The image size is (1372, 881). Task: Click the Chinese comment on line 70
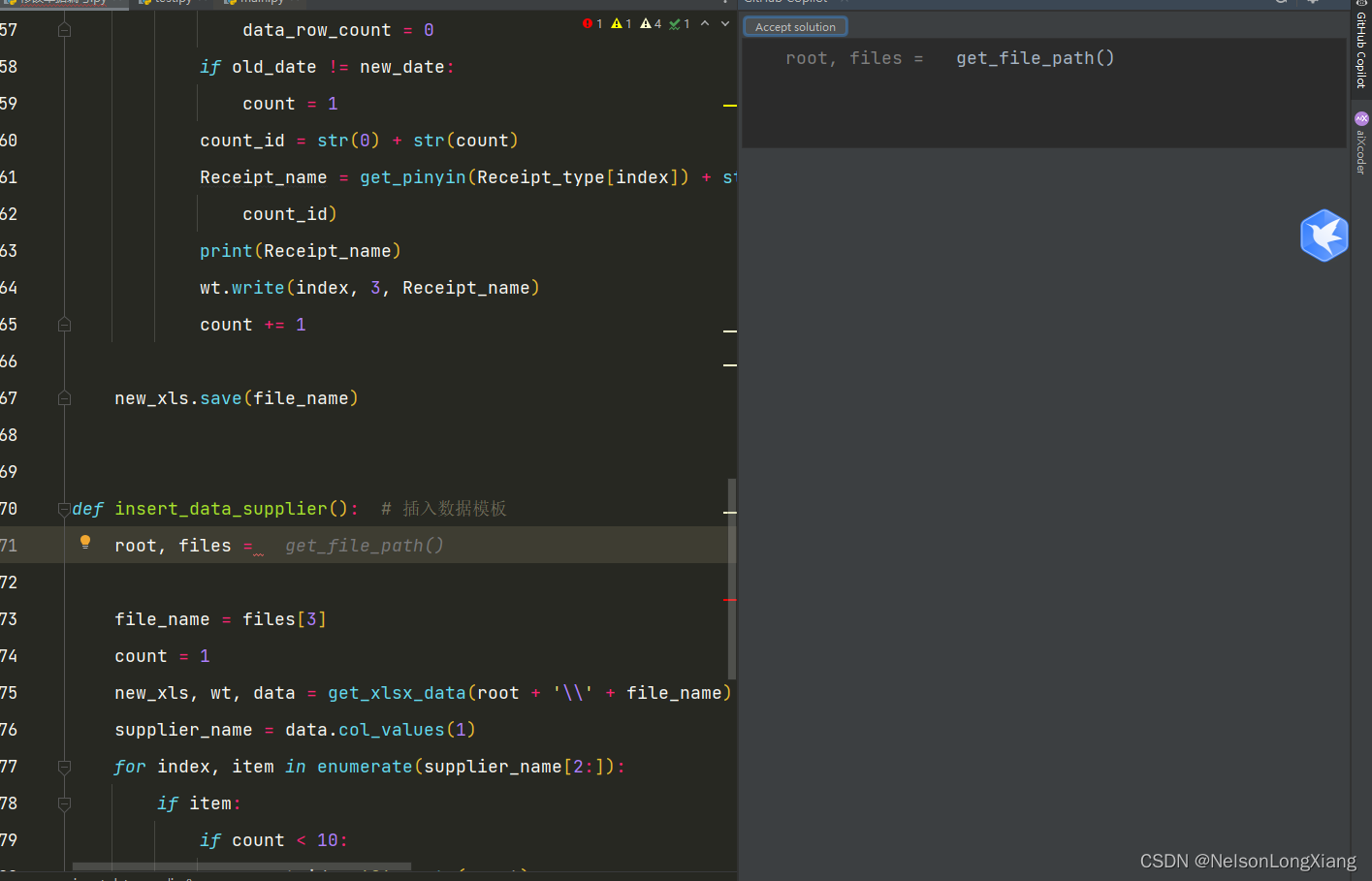tap(444, 509)
